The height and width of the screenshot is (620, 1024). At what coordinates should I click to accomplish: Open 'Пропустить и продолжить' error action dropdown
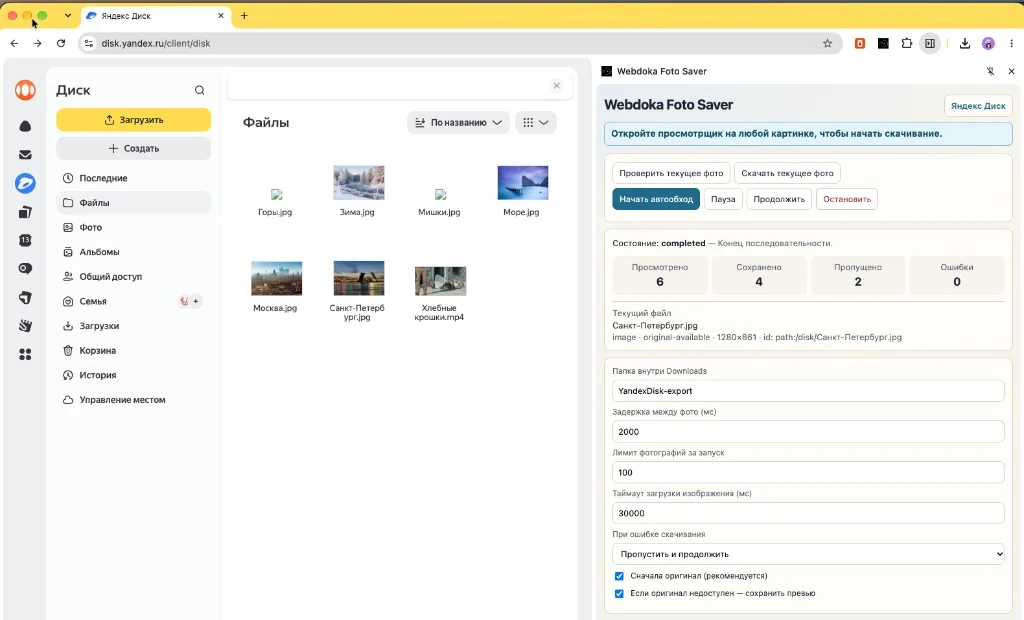click(808, 554)
